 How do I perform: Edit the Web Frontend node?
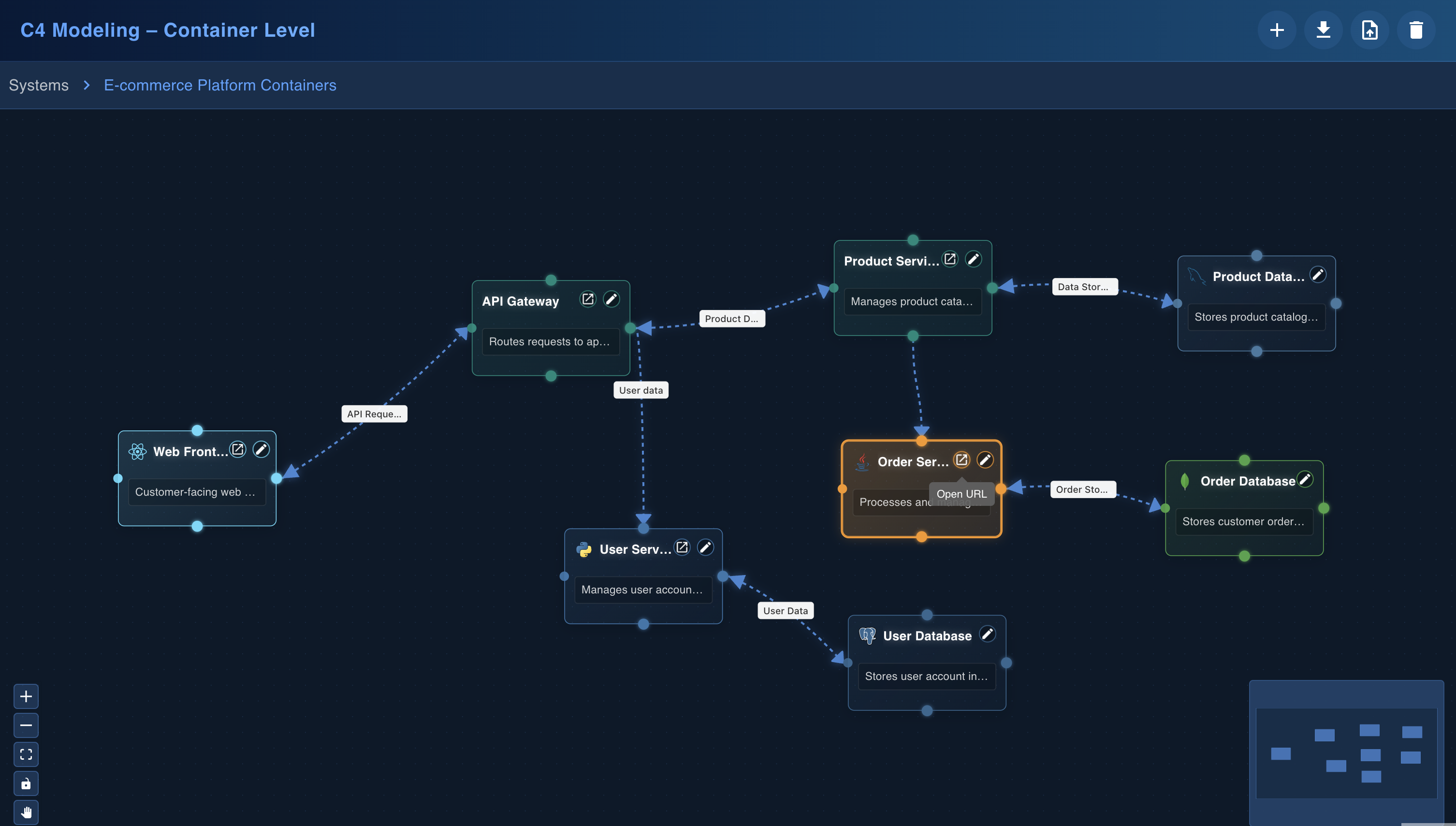click(261, 449)
